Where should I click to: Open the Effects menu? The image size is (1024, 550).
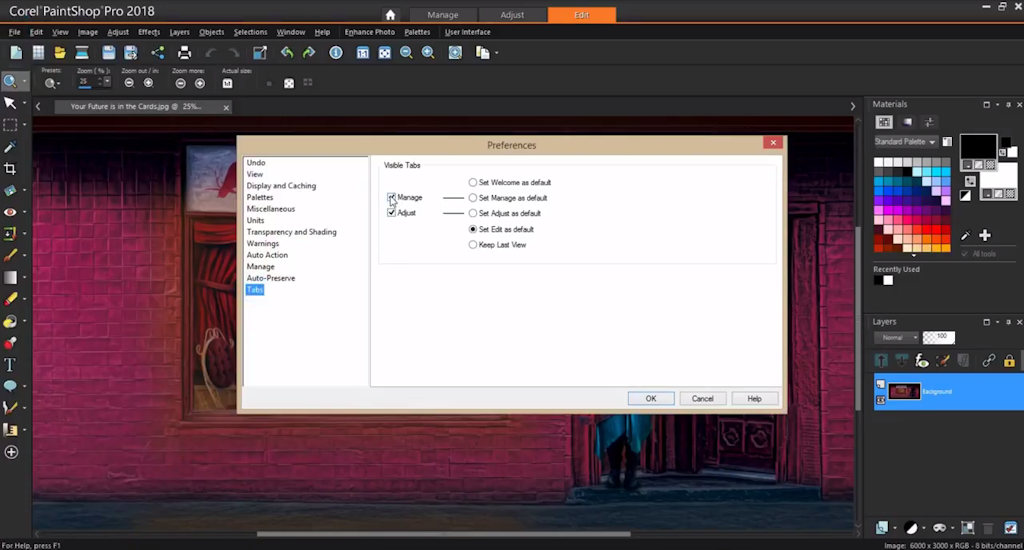pyautogui.click(x=149, y=32)
